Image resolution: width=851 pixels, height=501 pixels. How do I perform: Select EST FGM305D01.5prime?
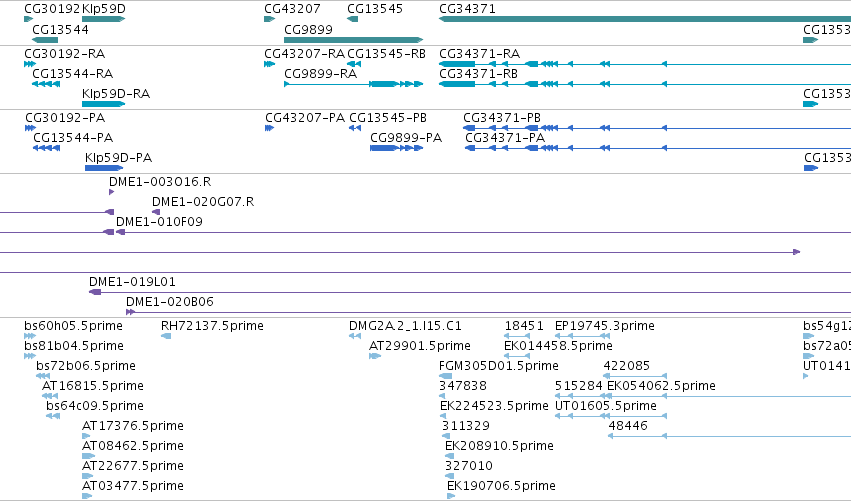(x=446, y=376)
